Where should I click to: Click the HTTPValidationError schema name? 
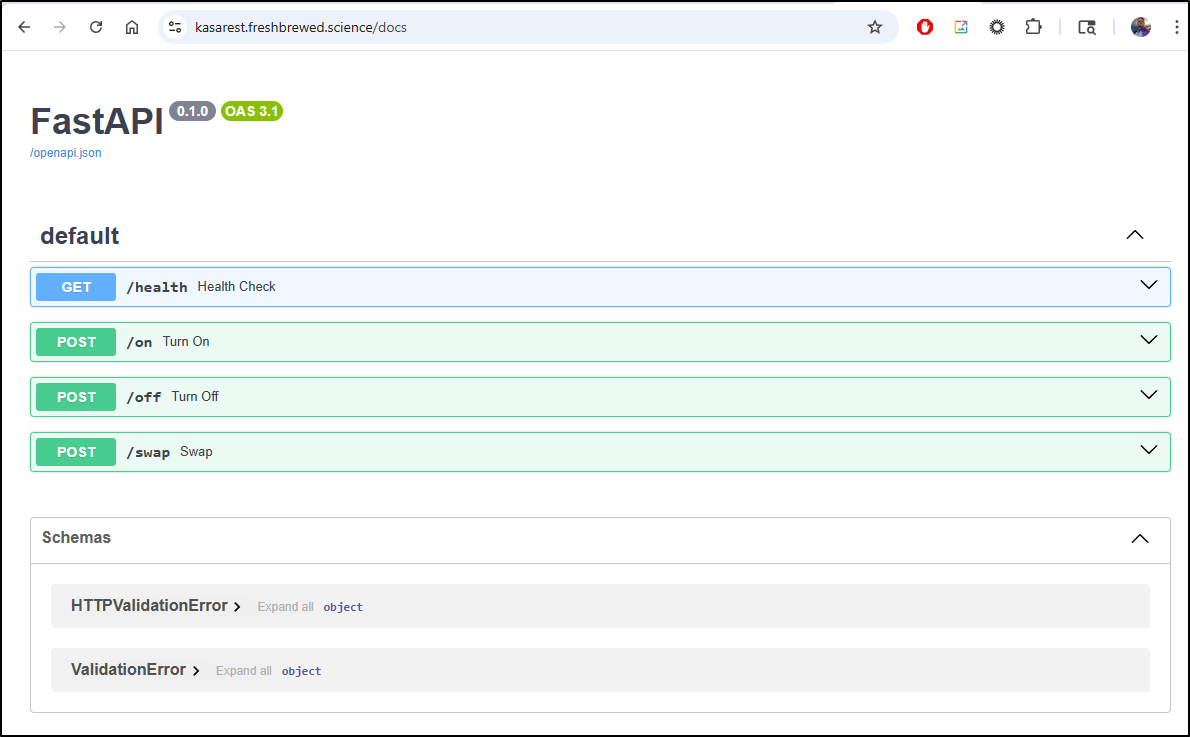(x=150, y=606)
